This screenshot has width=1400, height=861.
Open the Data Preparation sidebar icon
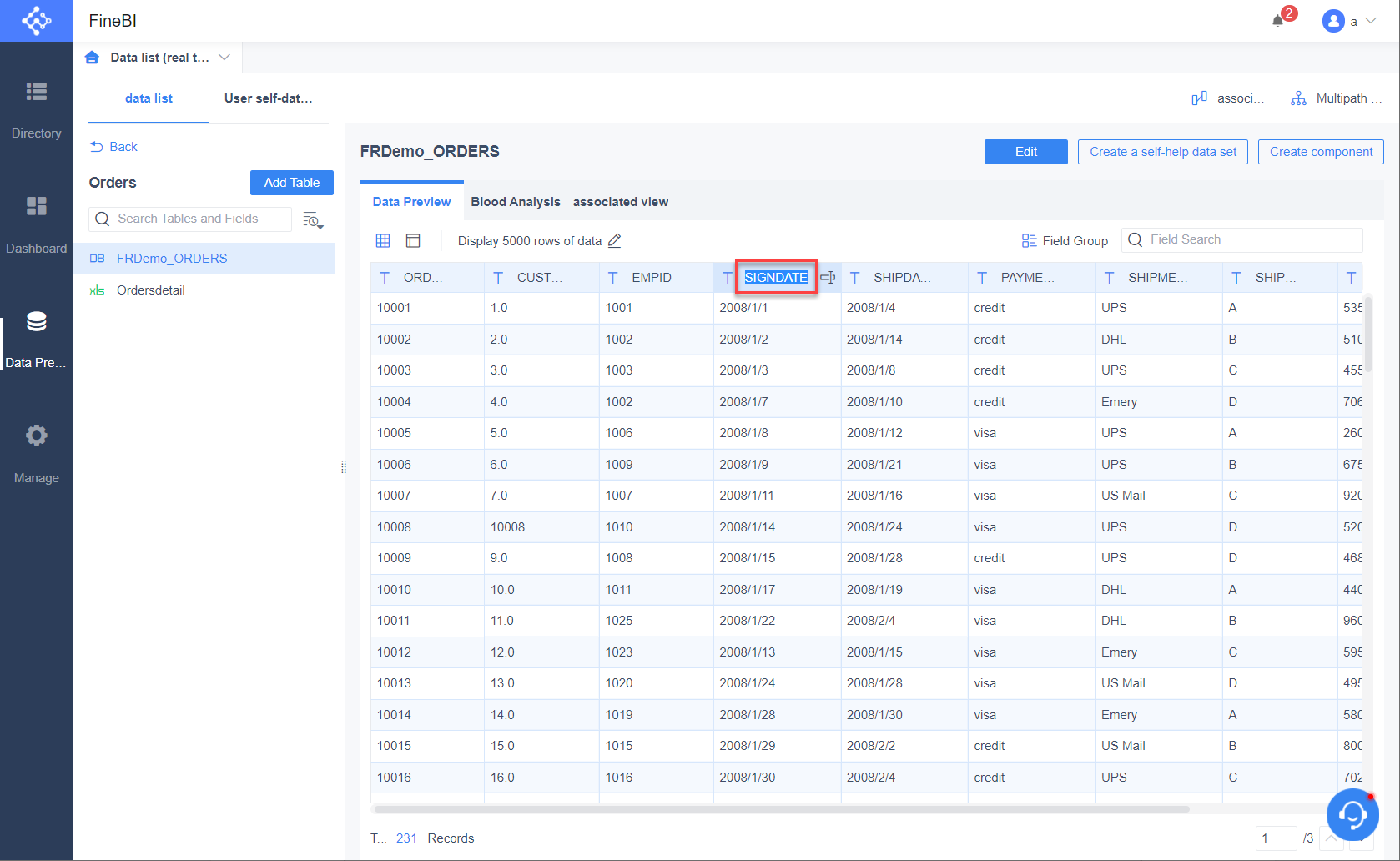coord(36,321)
